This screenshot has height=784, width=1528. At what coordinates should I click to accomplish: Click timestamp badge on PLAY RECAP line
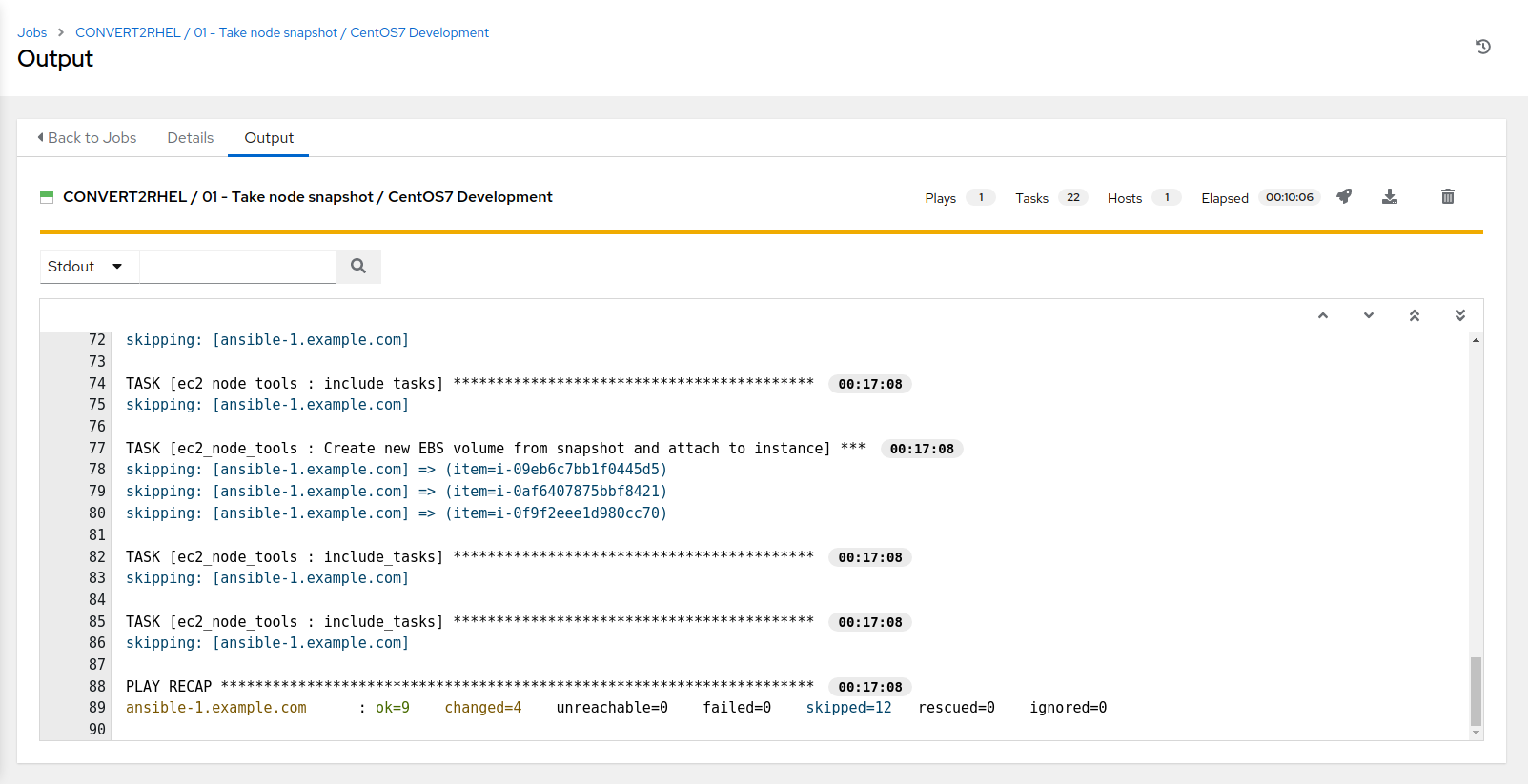[x=870, y=687]
